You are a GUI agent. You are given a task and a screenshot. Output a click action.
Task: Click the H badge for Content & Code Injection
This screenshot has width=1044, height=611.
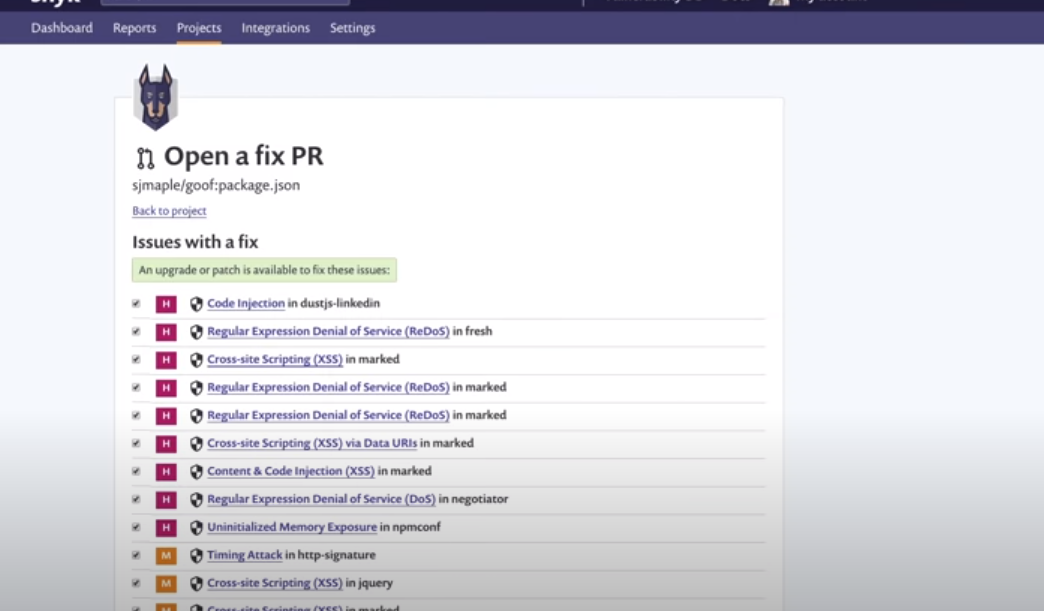tap(166, 472)
